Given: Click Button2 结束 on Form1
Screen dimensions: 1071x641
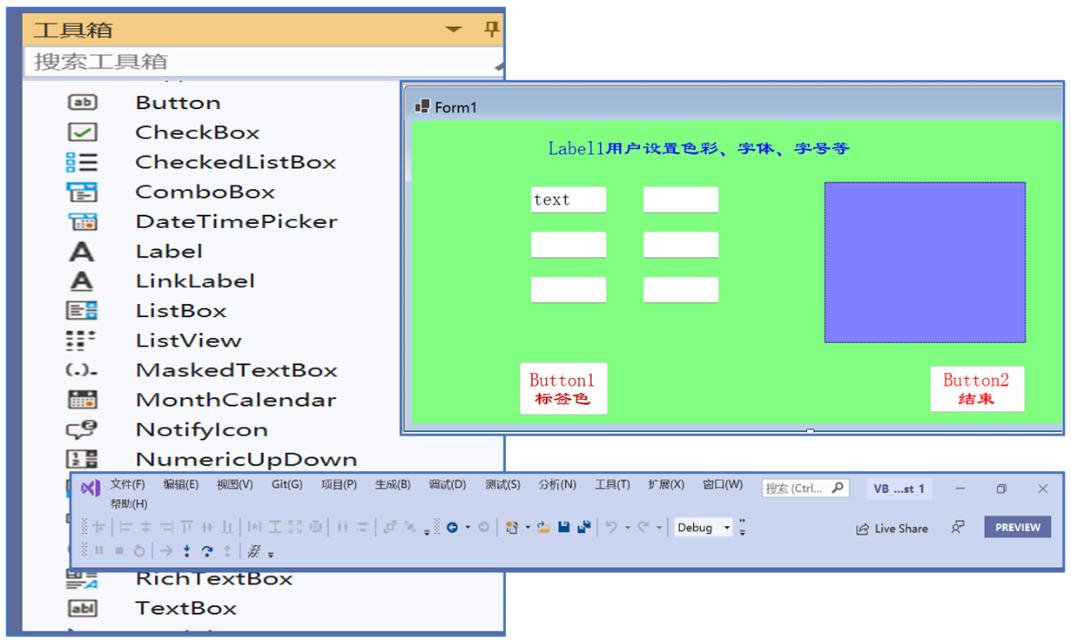Looking at the screenshot, I should pyautogui.click(x=977, y=388).
